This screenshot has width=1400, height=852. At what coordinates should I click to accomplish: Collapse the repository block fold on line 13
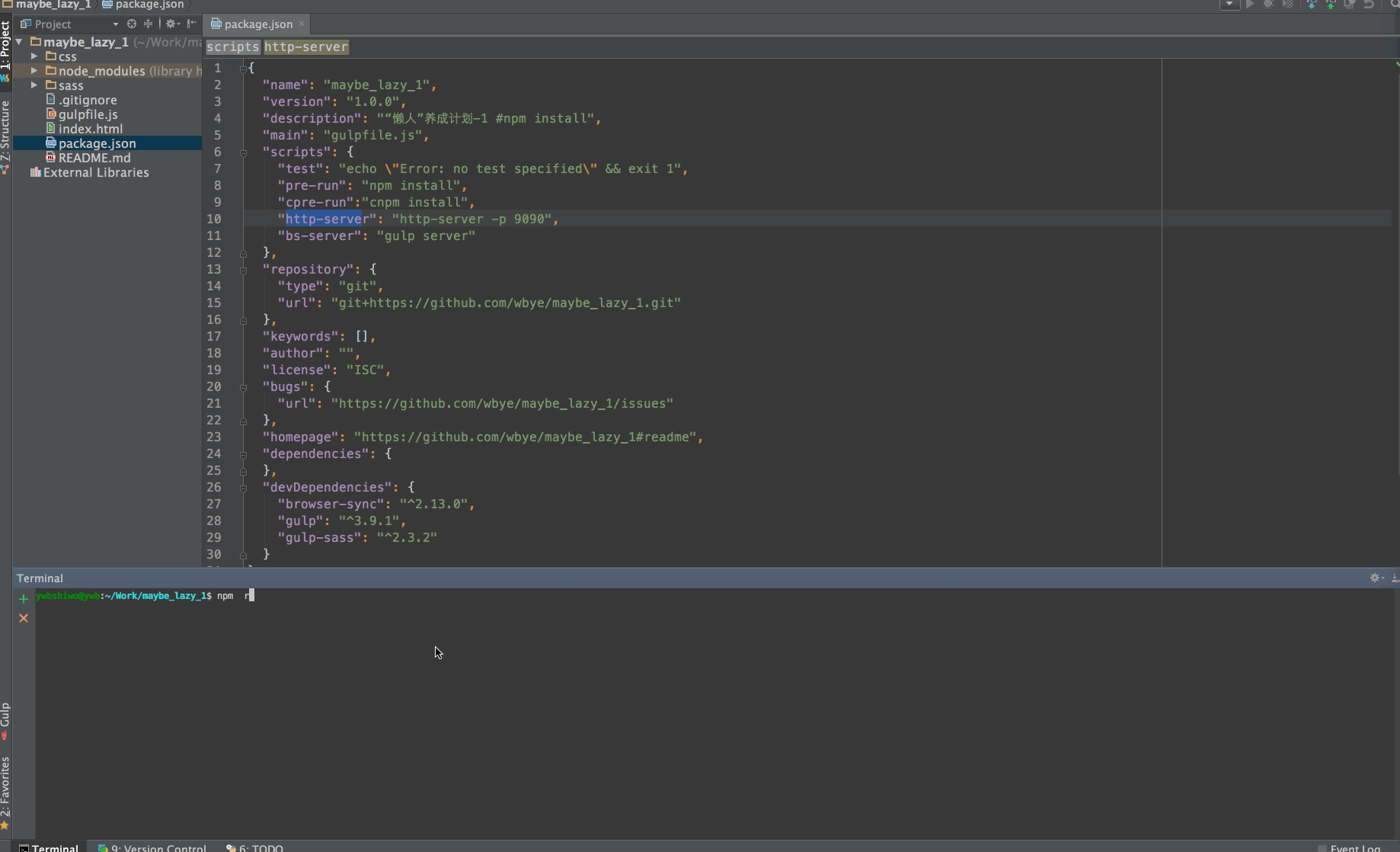(243, 270)
